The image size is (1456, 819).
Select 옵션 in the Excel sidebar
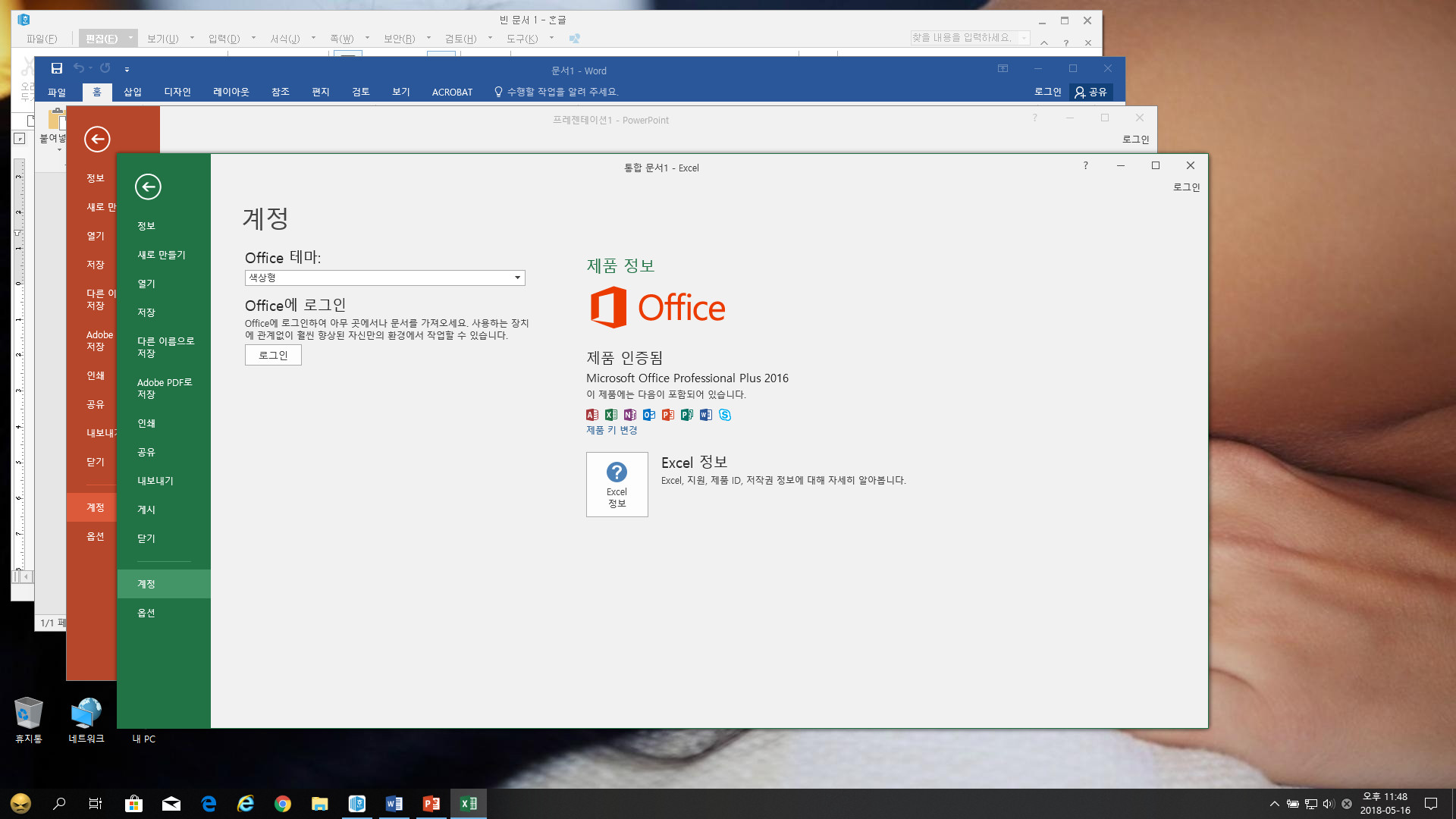point(164,613)
